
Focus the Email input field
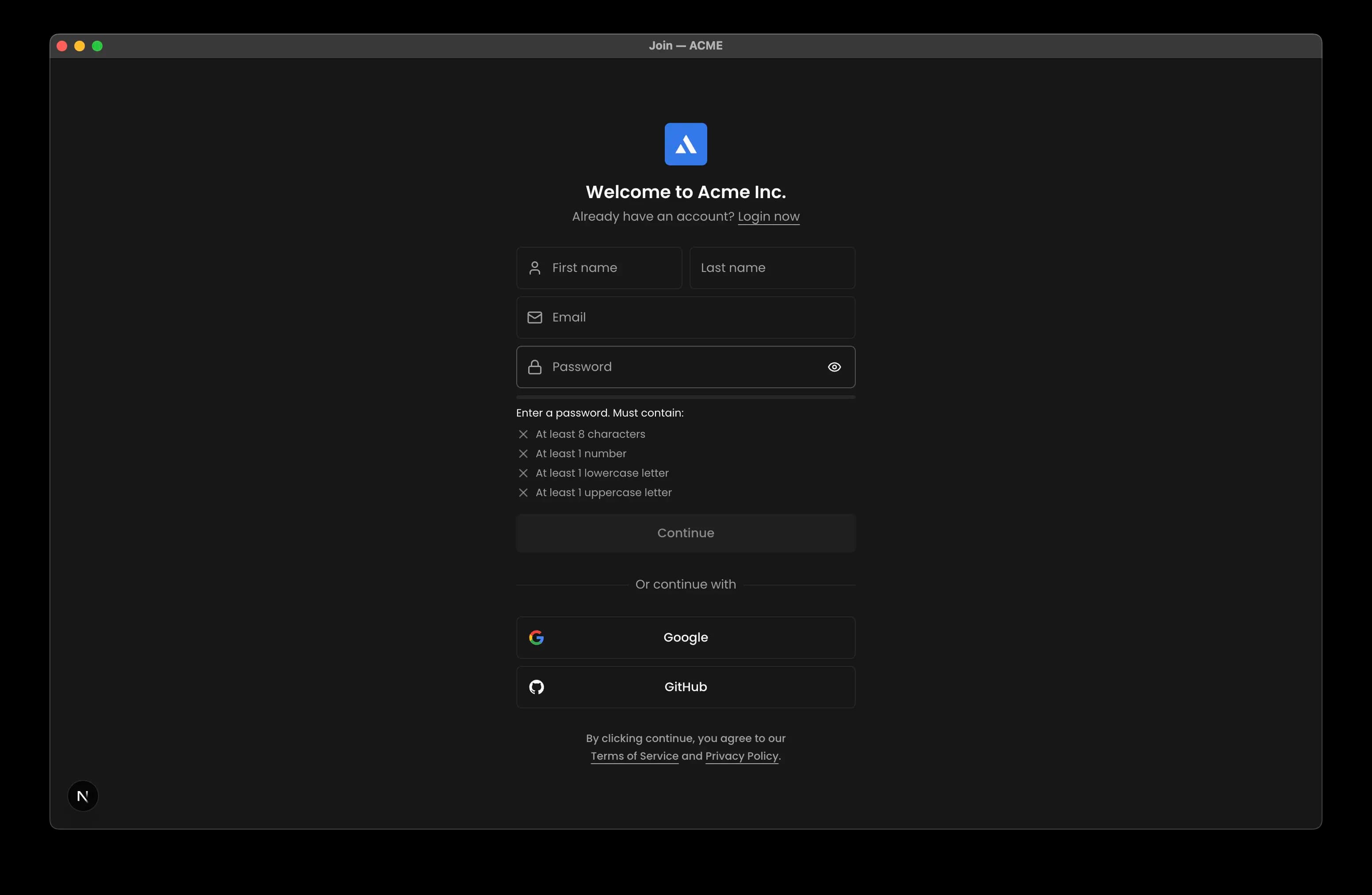click(x=692, y=318)
